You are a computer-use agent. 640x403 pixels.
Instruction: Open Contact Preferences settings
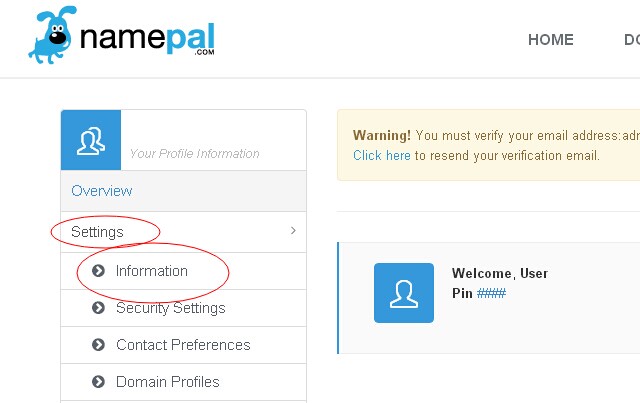(x=183, y=345)
